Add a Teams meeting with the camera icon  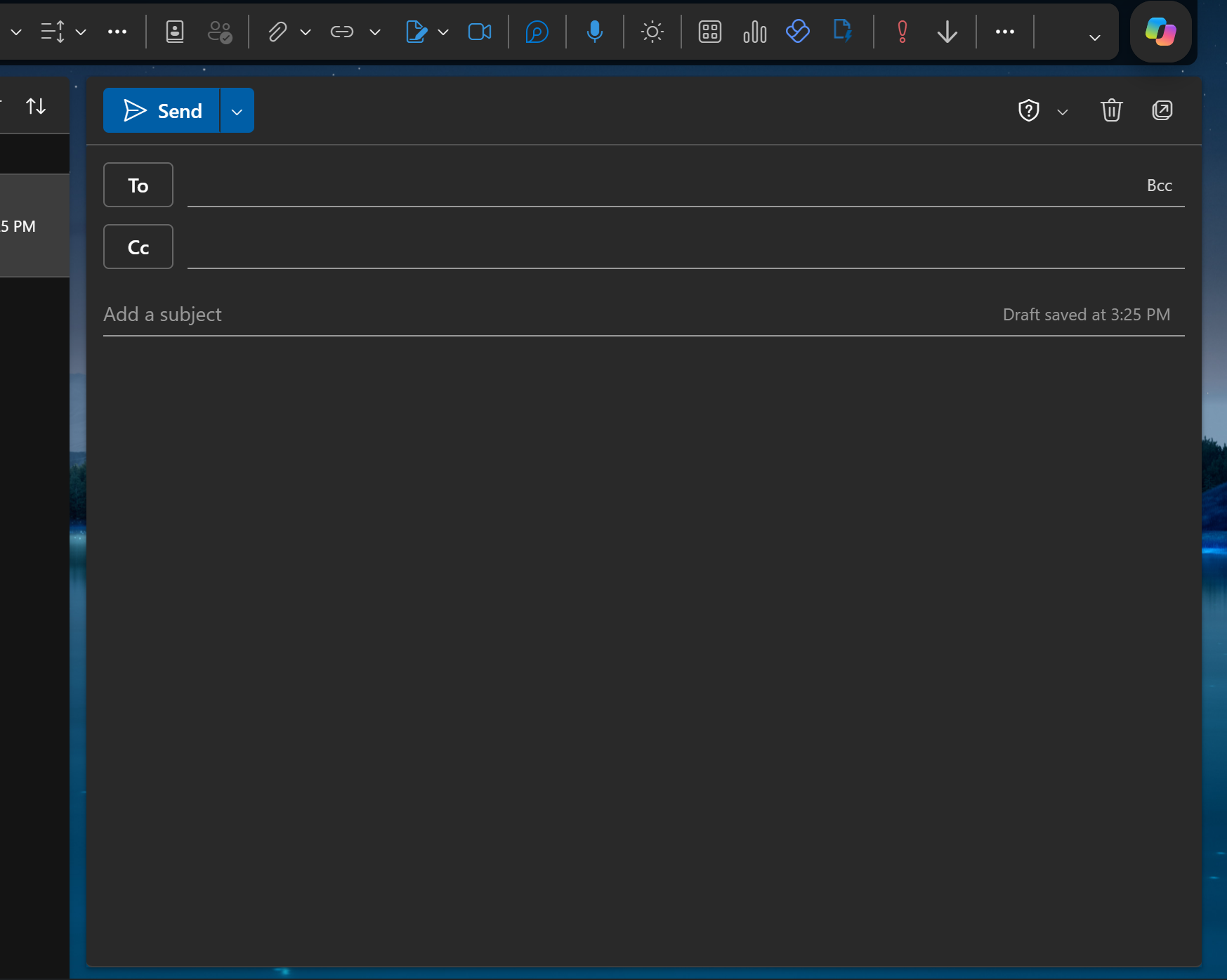[x=480, y=32]
